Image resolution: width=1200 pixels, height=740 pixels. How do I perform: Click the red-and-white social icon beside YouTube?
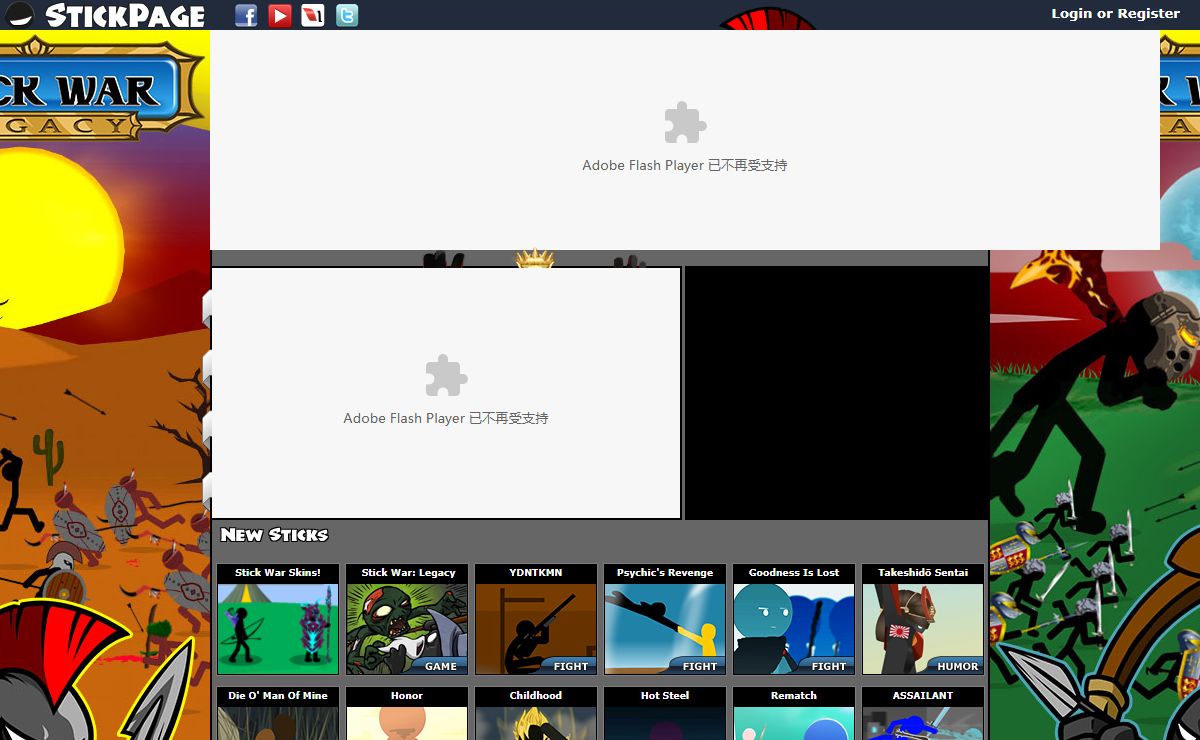pos(313,15)
